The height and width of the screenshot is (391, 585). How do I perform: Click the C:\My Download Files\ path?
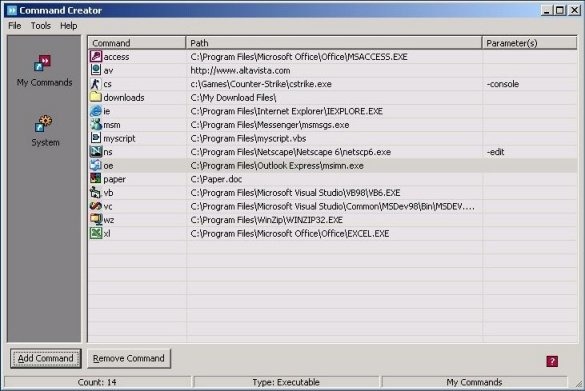point(233,97)
